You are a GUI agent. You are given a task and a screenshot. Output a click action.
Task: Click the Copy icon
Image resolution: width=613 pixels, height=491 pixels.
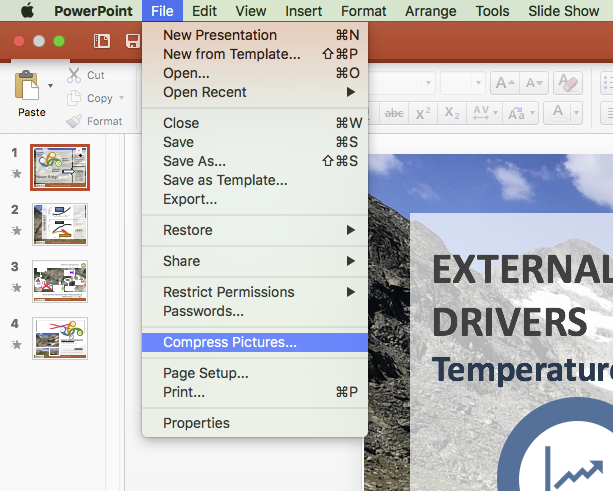click(73, 98)
